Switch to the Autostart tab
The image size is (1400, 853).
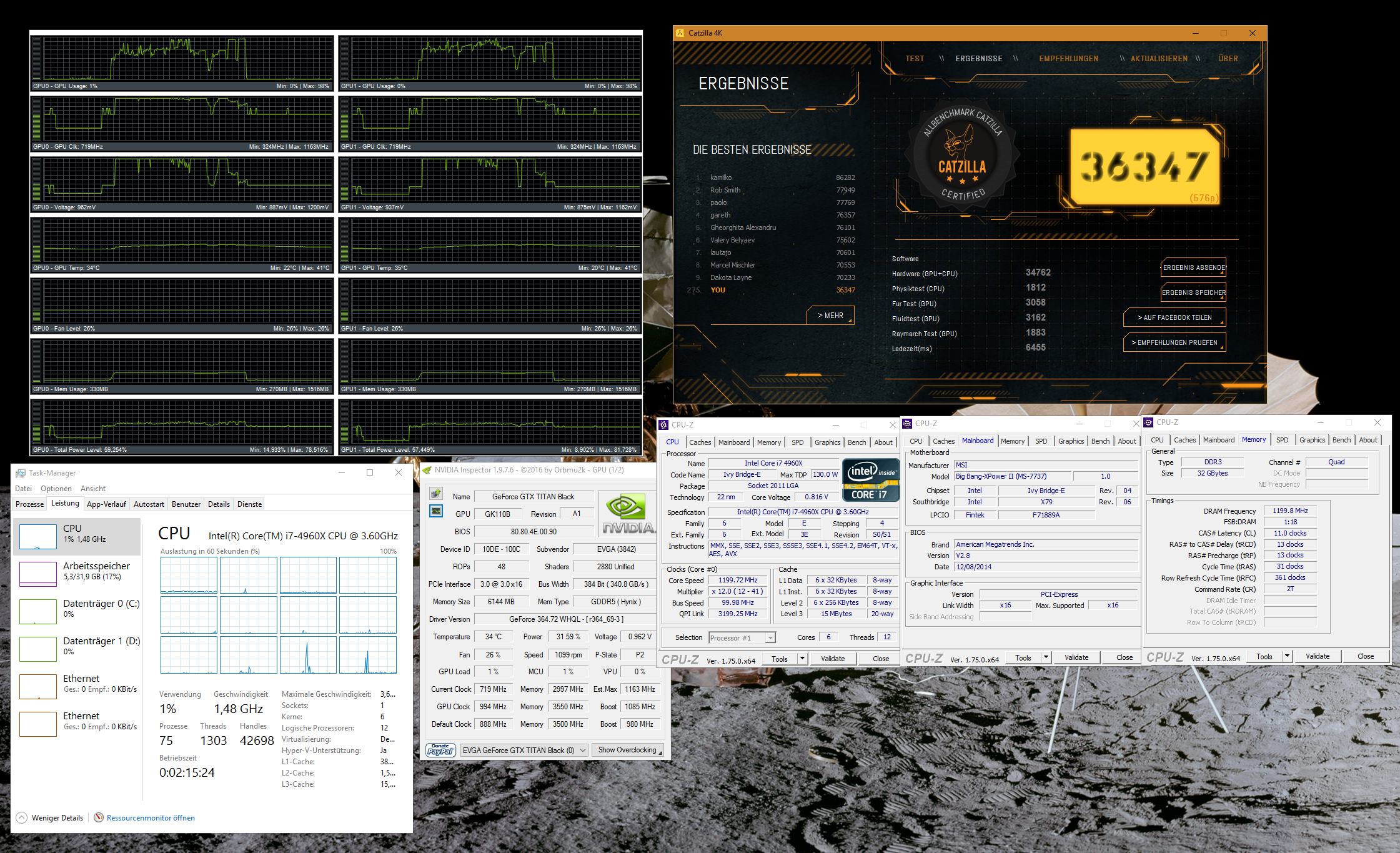point(149,504)
